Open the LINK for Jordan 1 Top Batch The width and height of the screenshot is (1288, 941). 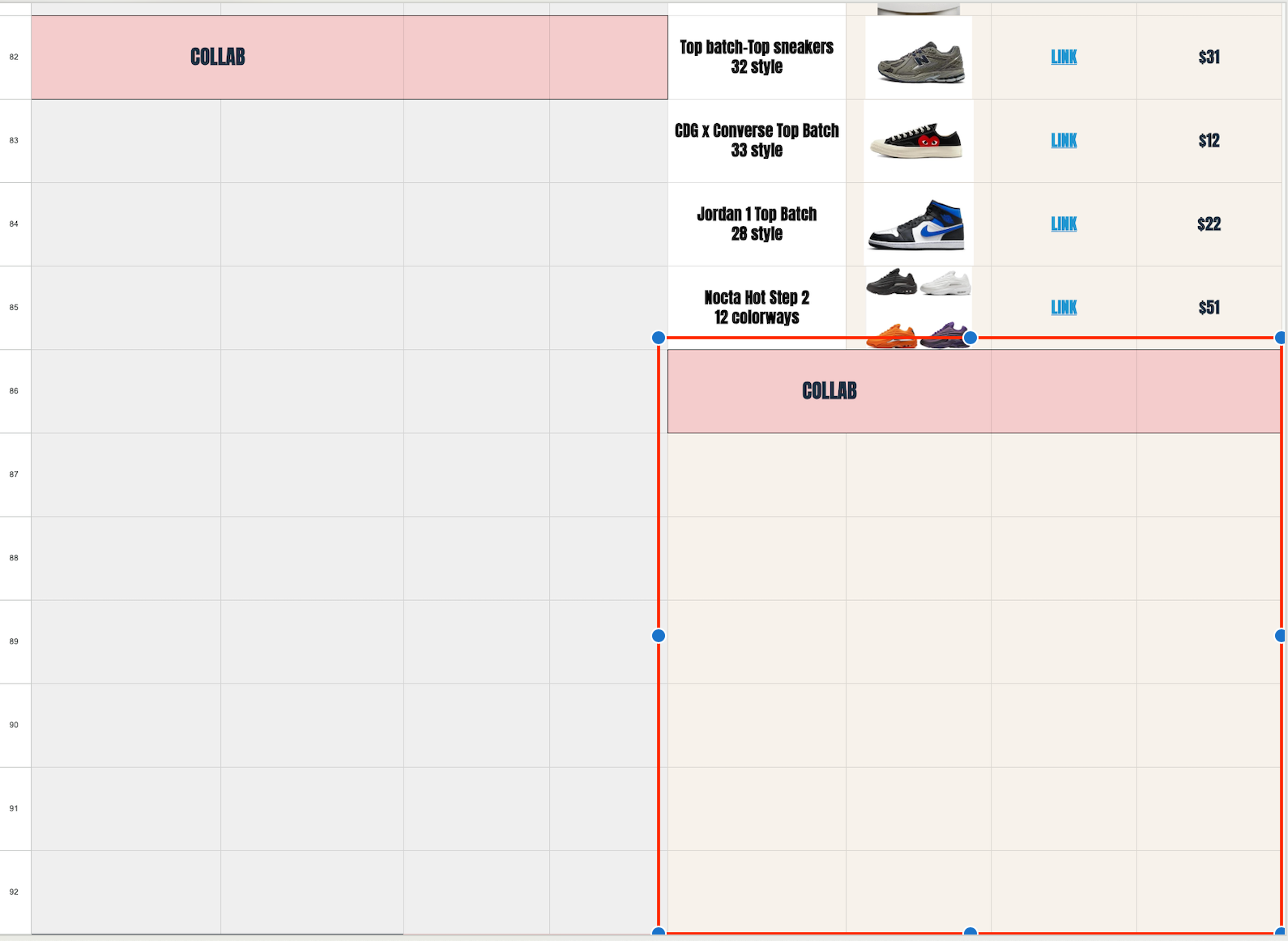(x=1064, y=224)
